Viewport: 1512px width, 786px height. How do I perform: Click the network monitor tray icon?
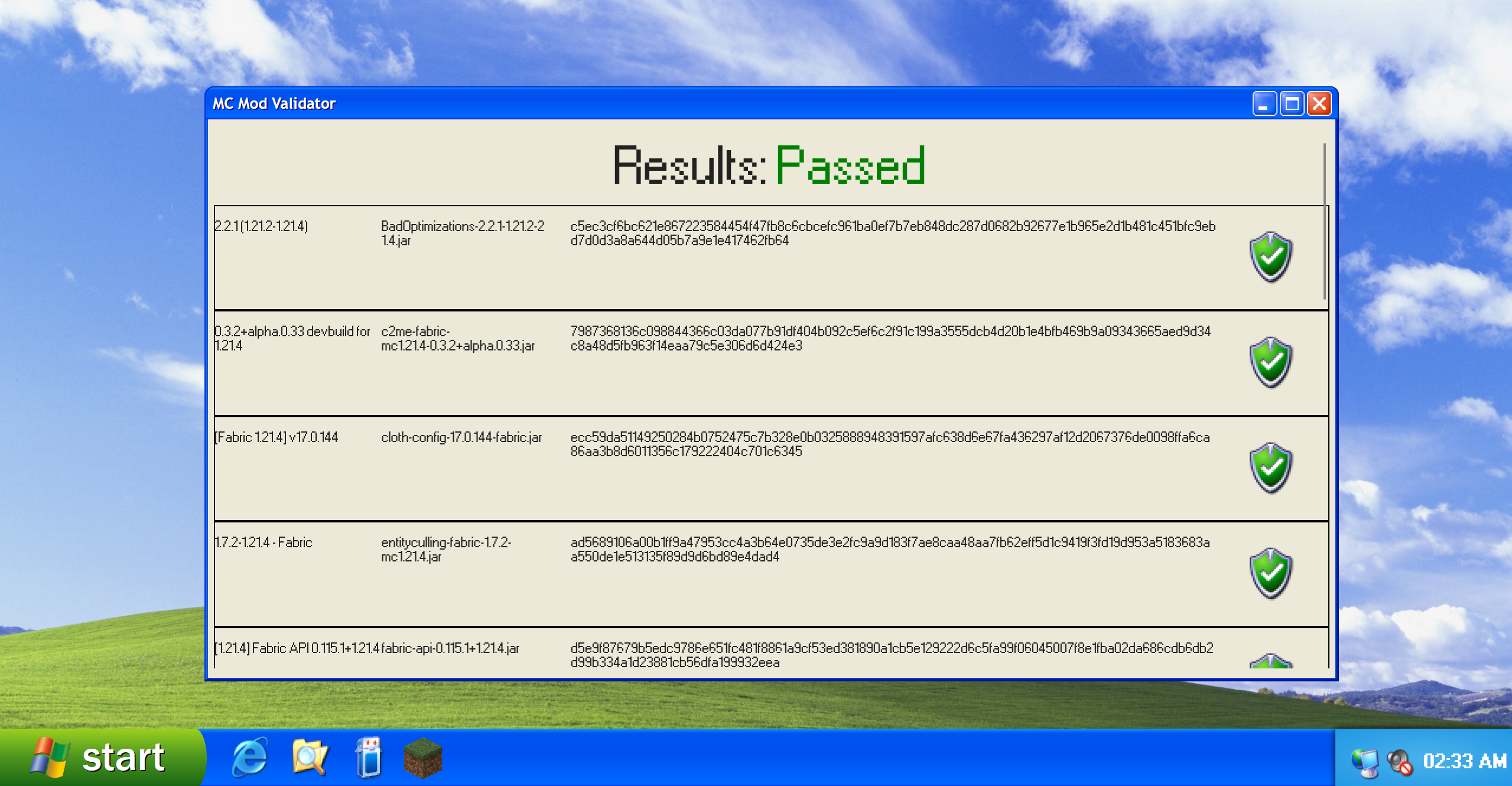[x=1365, y=762]
